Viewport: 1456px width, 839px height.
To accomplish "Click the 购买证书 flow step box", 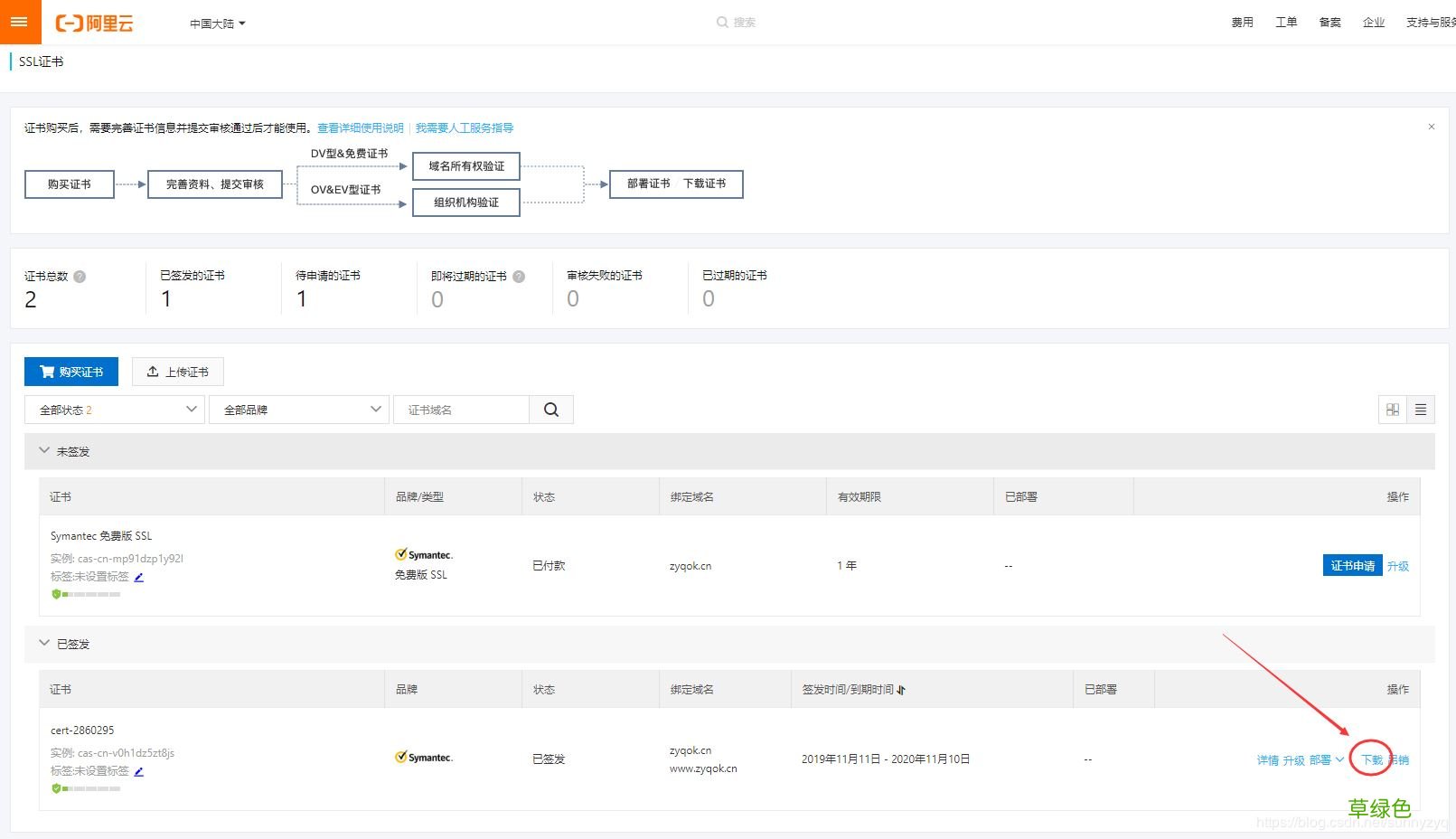I will pyautogui.click(x=70, y=184).
